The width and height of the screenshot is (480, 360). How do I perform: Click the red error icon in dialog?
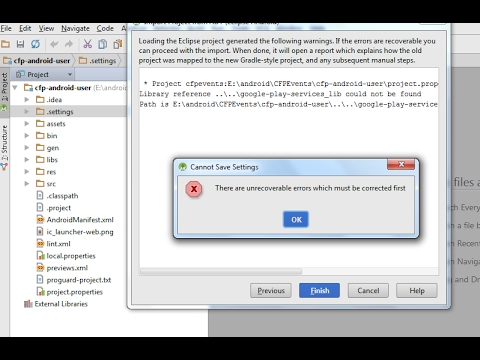point(194,189)
